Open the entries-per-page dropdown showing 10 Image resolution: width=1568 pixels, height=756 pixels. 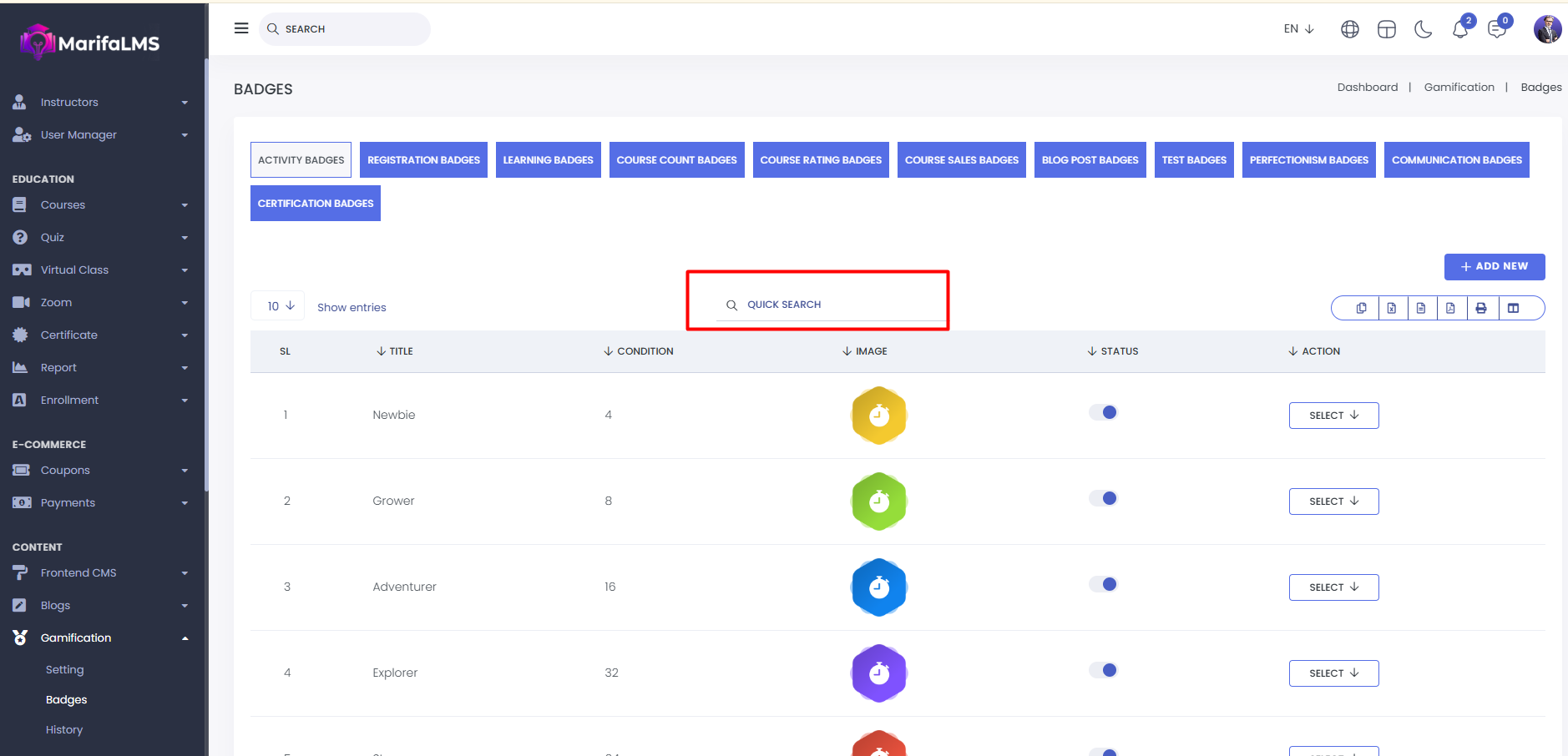click(x=280, y=306)
